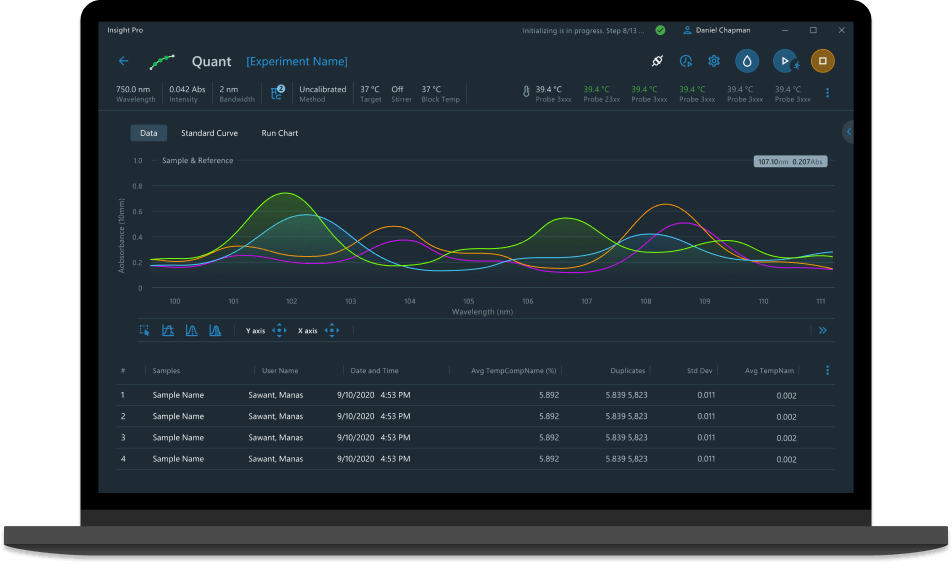
Task: Click the Experiment Name title link
Action: (297, 62)
